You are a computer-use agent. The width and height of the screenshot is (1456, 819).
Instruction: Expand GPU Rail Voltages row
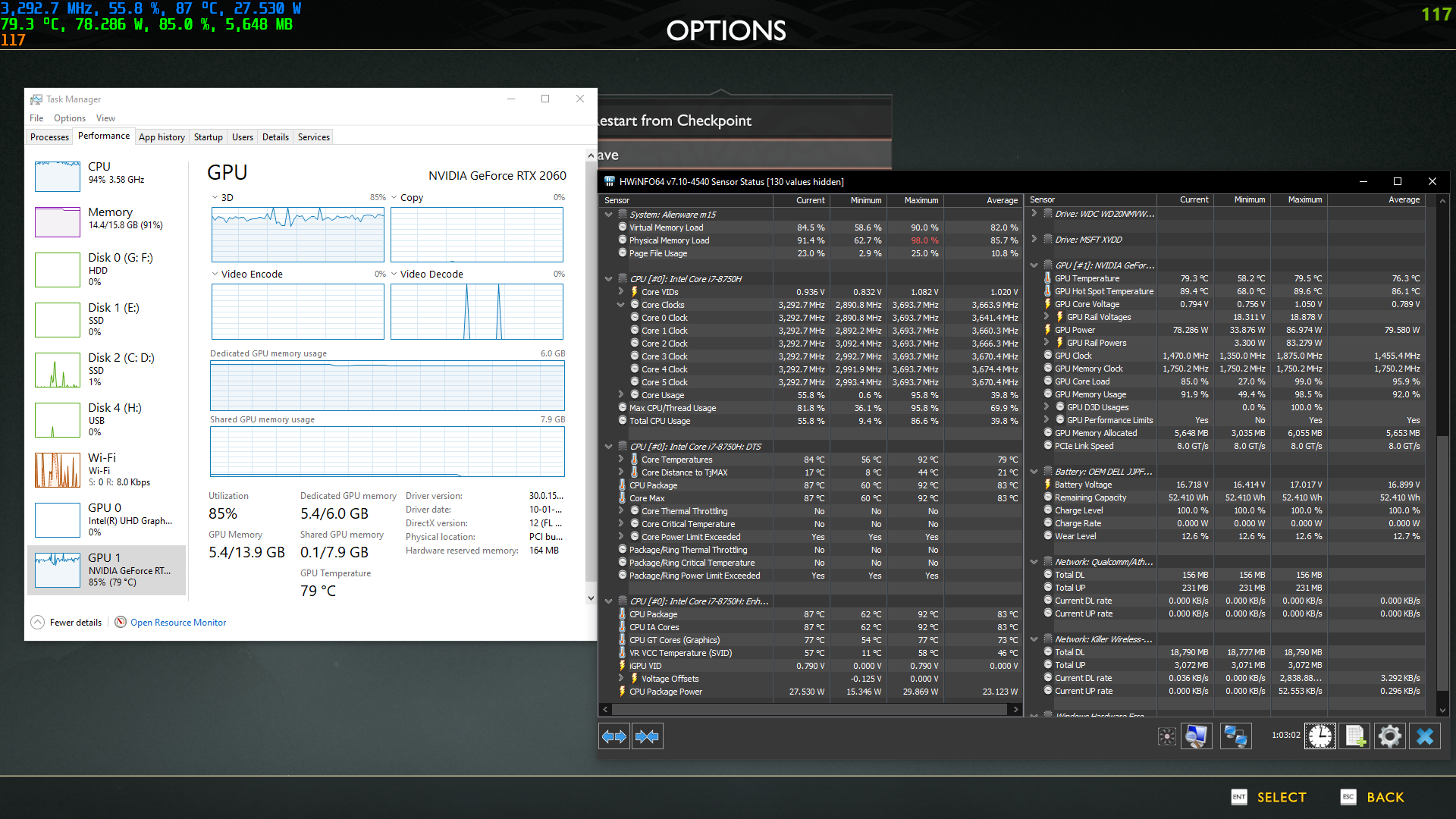1046,317
